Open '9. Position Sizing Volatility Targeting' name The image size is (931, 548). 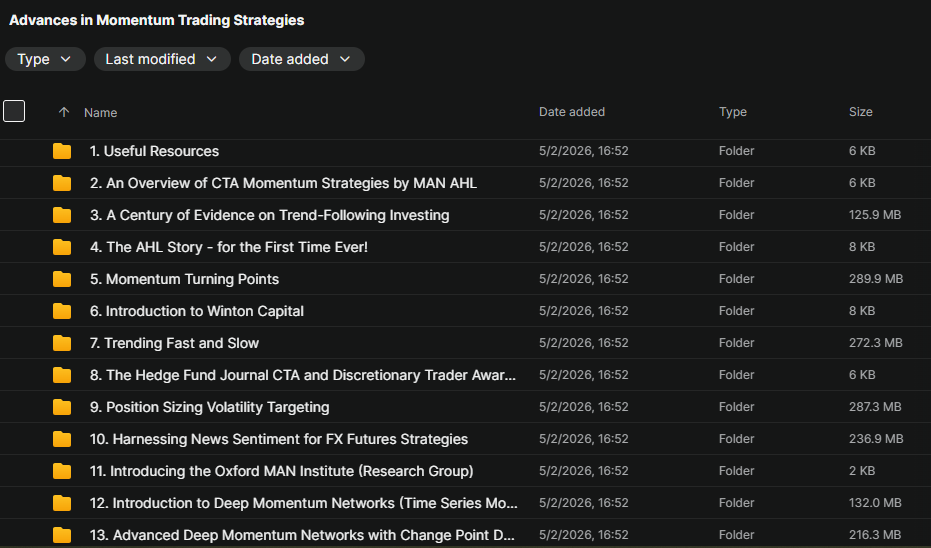coord(210,408)
